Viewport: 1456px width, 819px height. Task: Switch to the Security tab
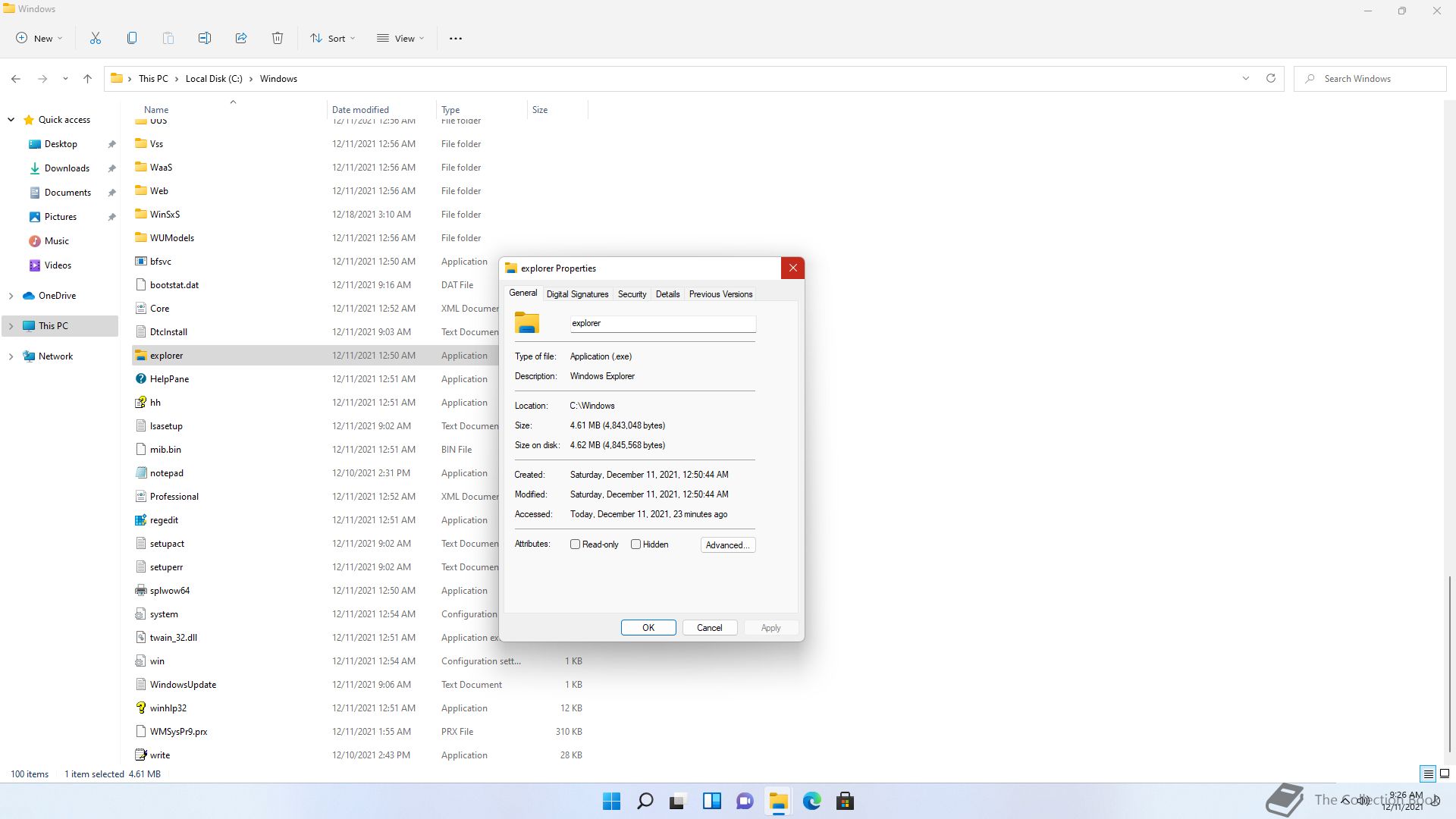[x=632, y=294]
